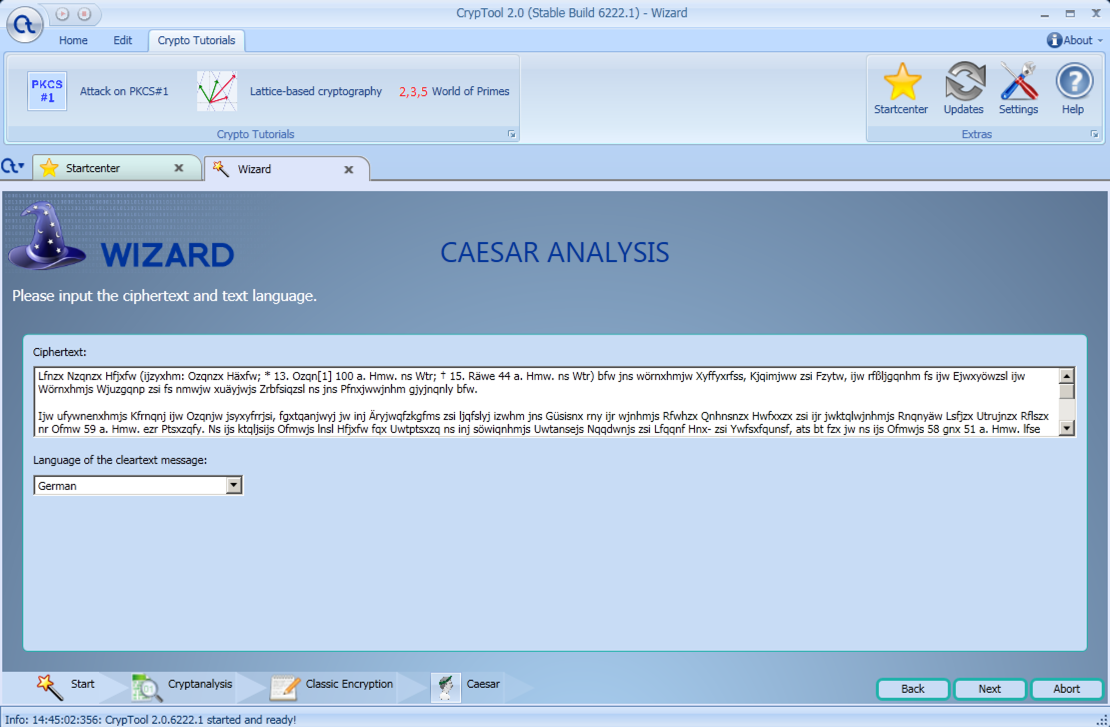Click the Ciphertext label
Viewport: 1110px width, 727px height.
click(x=59, y=352)
